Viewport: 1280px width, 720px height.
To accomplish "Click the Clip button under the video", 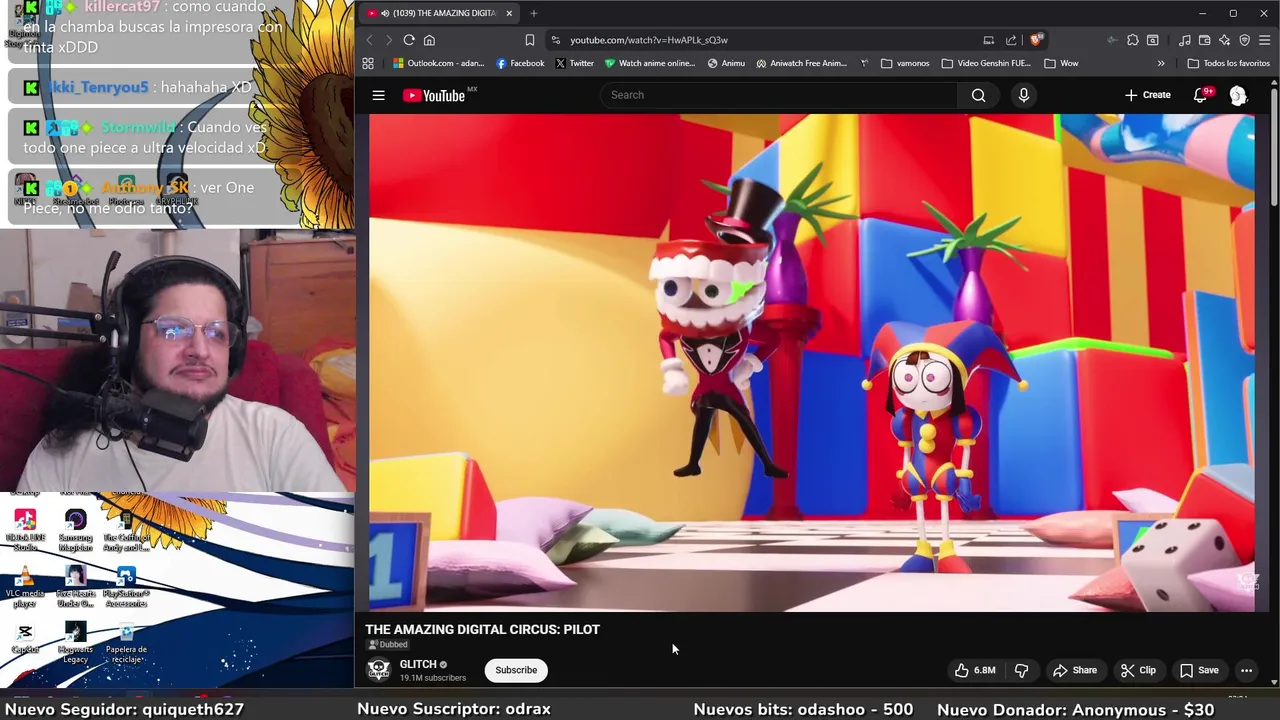I will click(x=1138, y=670).
